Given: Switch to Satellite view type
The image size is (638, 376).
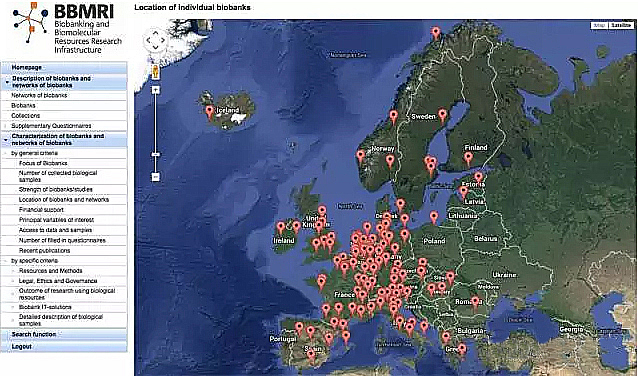Looking at the screenshot, I should coord(621,25).
